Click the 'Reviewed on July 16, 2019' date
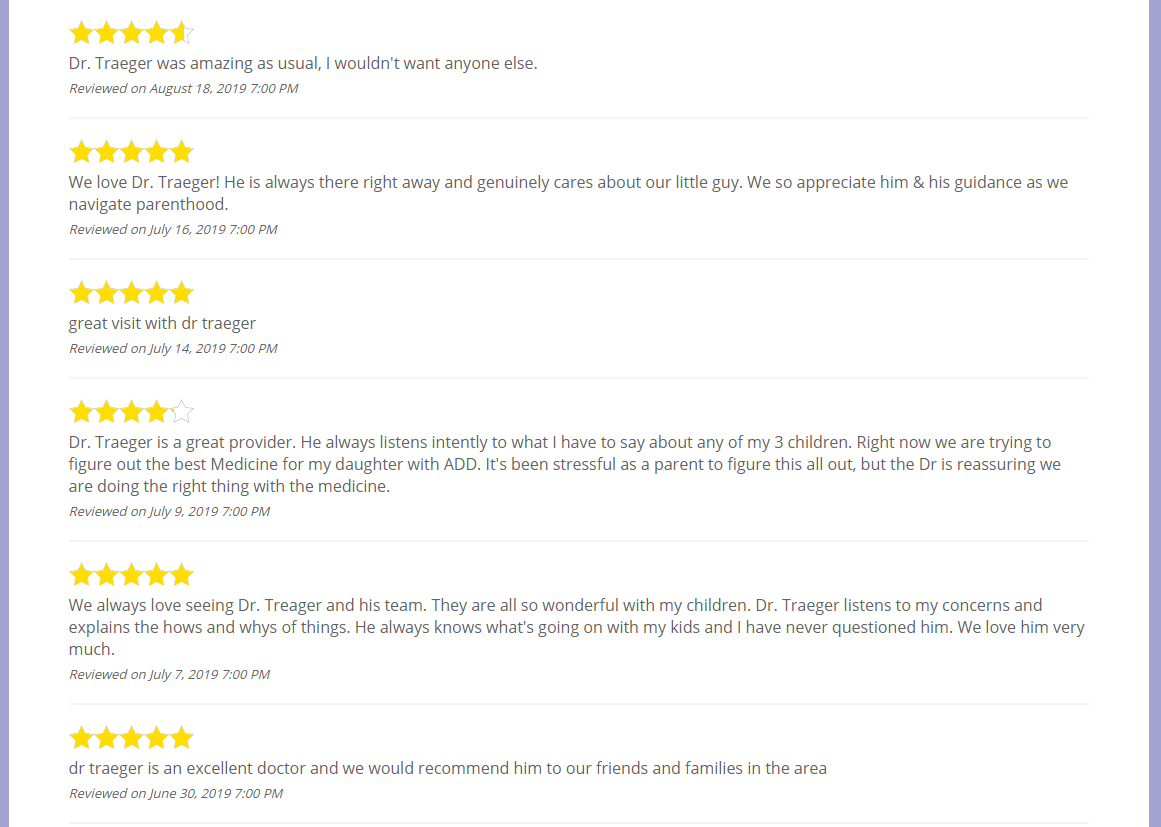This screenshot has width=1161, height=827. tap(173, 230)
